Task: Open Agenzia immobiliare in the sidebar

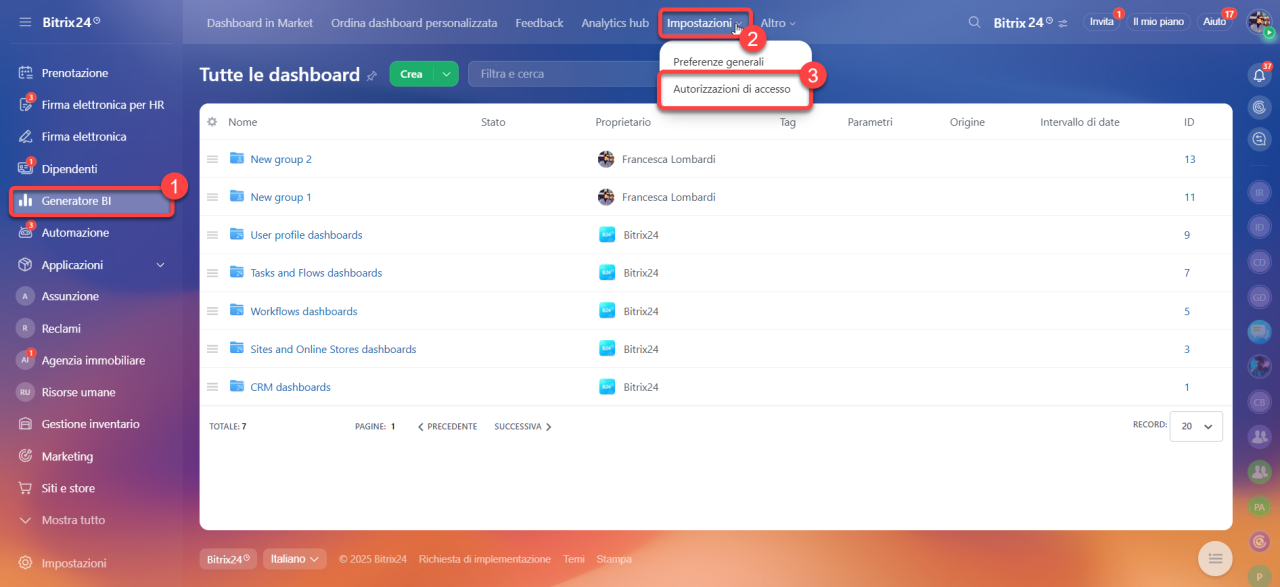Action: pyautogui.click(x=93, y=360)
